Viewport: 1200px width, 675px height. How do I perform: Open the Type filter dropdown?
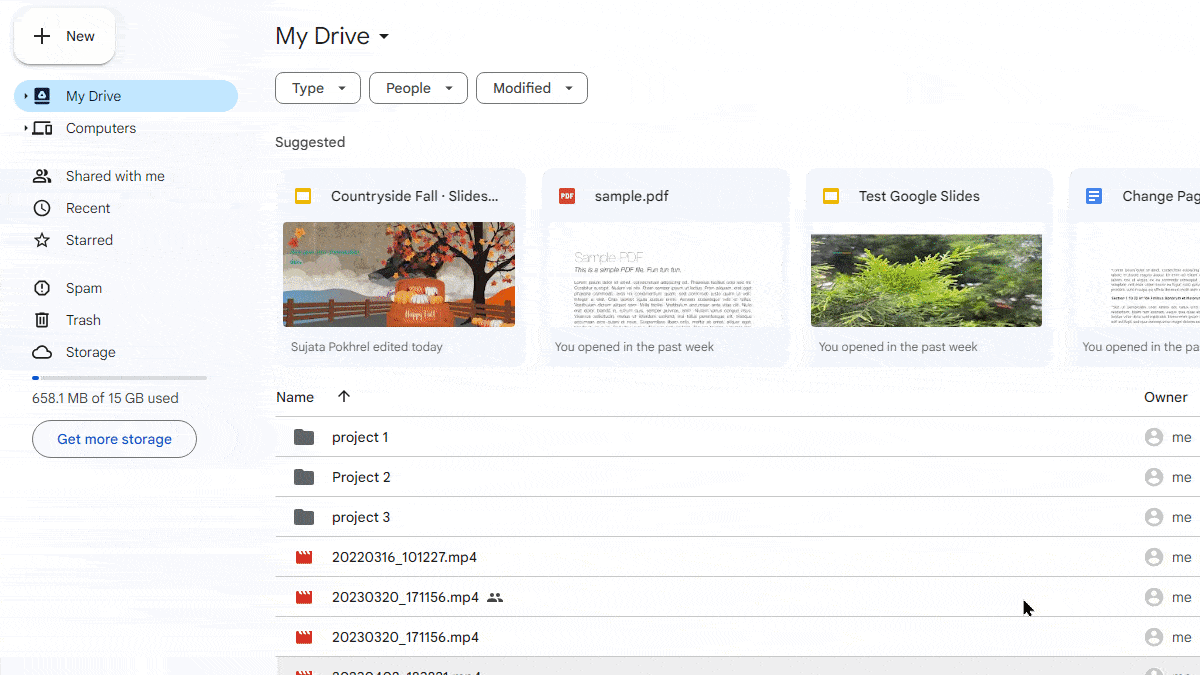click(x=317, y=88)
